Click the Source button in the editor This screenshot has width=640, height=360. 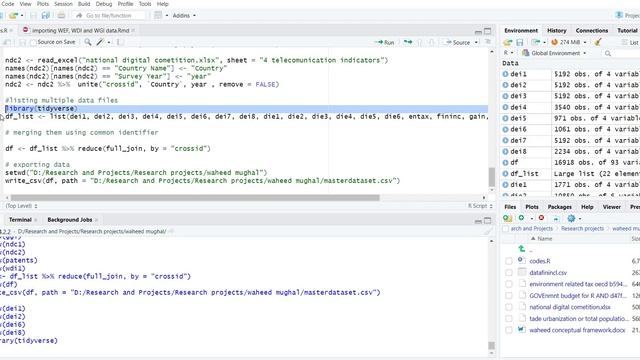[457, 42]
